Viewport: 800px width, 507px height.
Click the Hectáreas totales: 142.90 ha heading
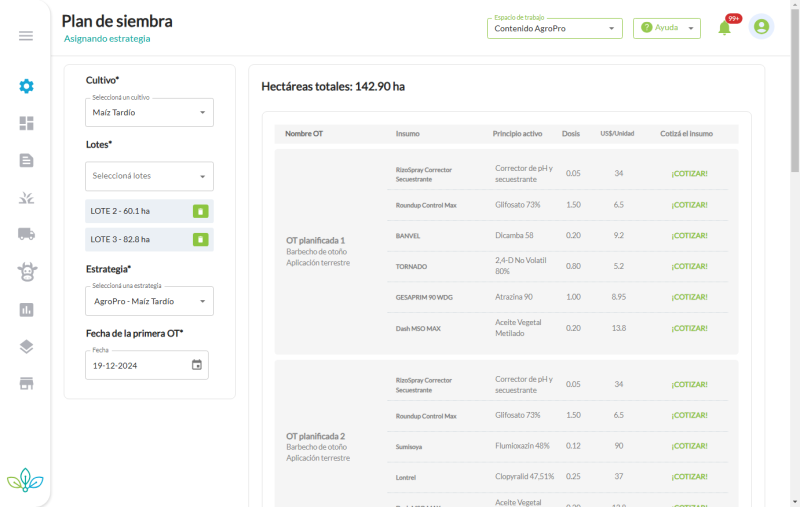coord(333,87)
